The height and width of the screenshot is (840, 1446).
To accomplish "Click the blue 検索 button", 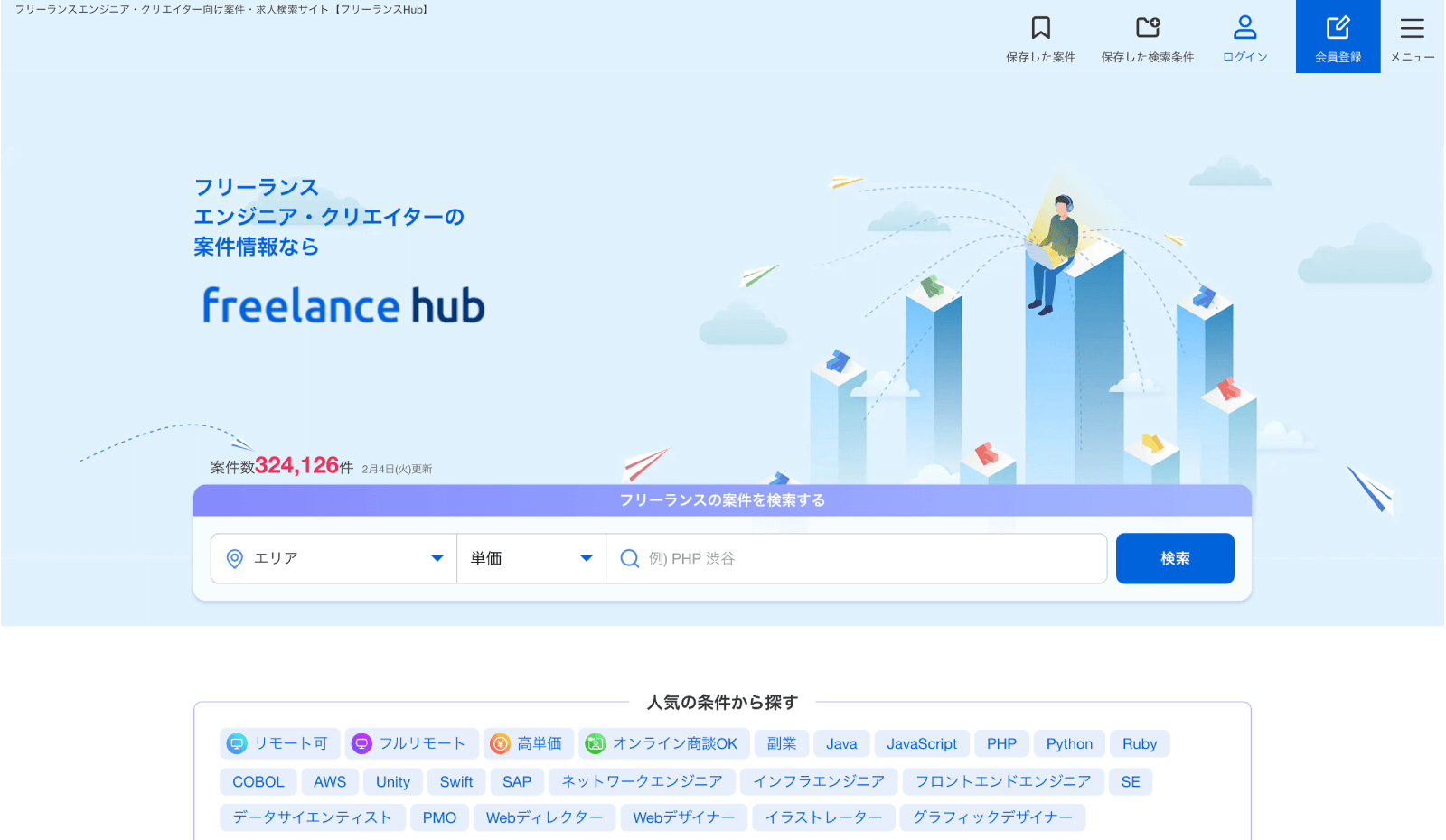I will (x=1175, y=558).
